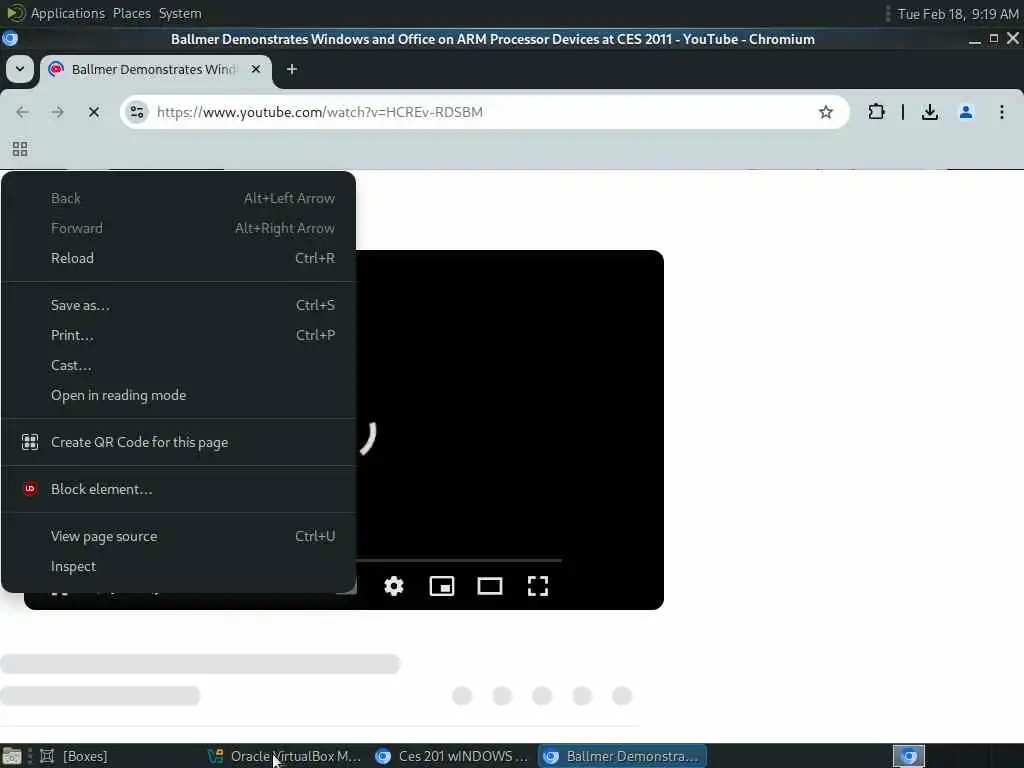Select Cast… in context menu
Viewport: 1024px width, 768px height.
pyautogui.click(x=178, y=365)
